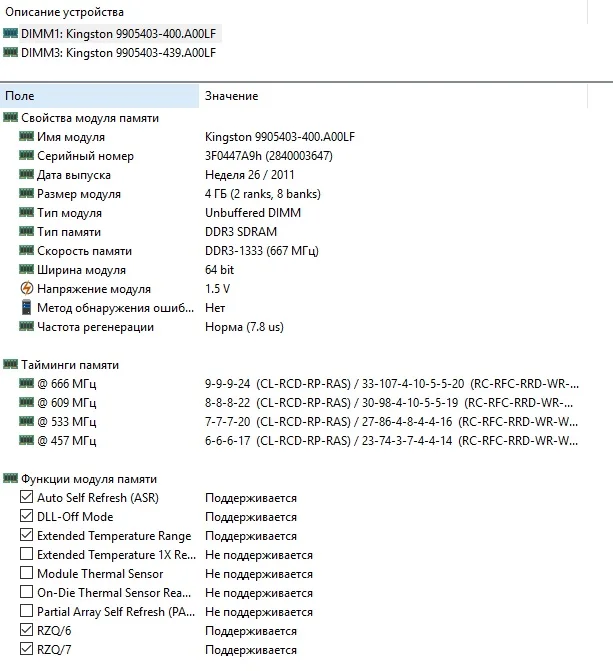
Task: Select value Неделя 26 / 2011
Action: click(250, 175)
